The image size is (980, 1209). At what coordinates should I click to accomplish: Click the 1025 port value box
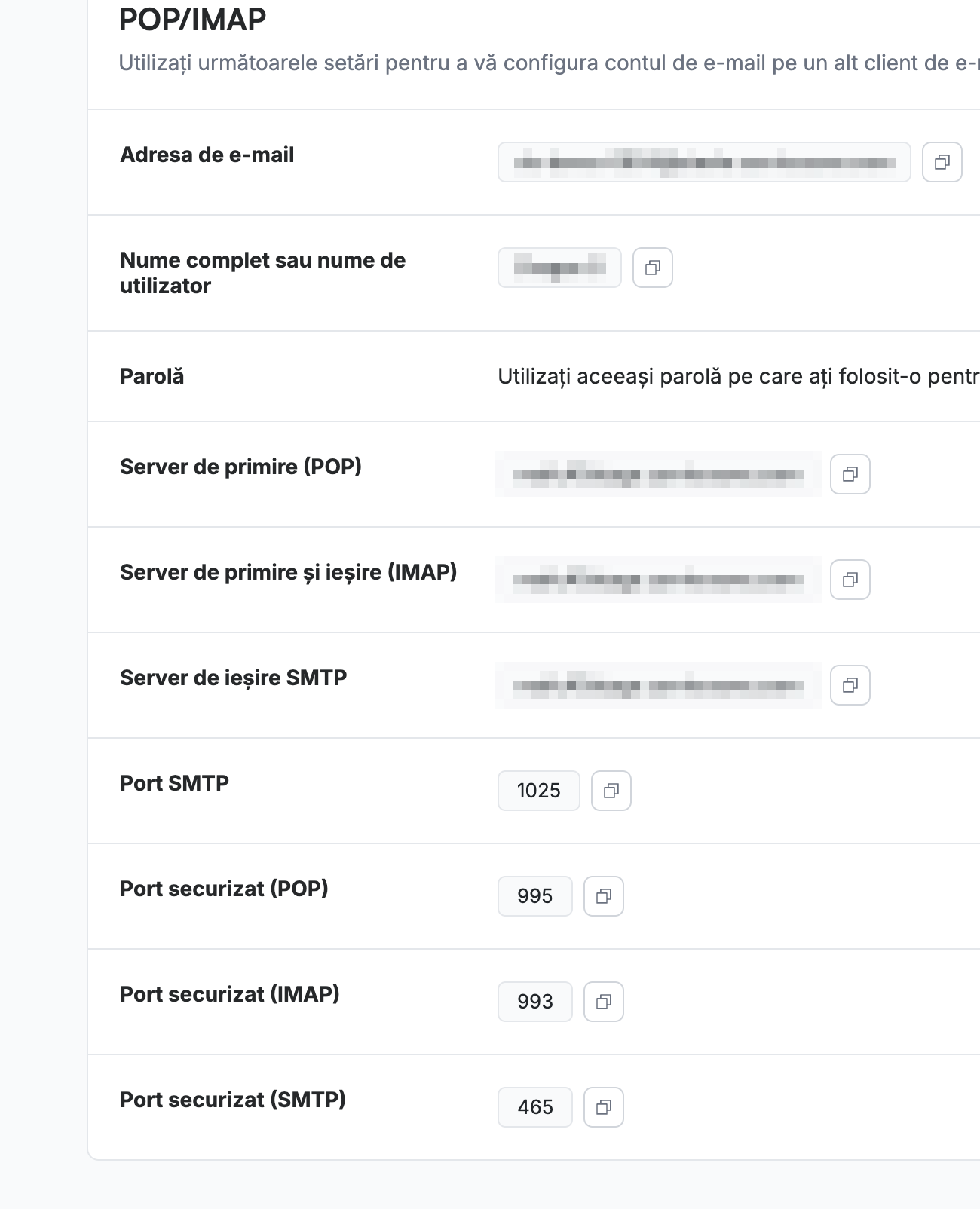pos(539,791)
